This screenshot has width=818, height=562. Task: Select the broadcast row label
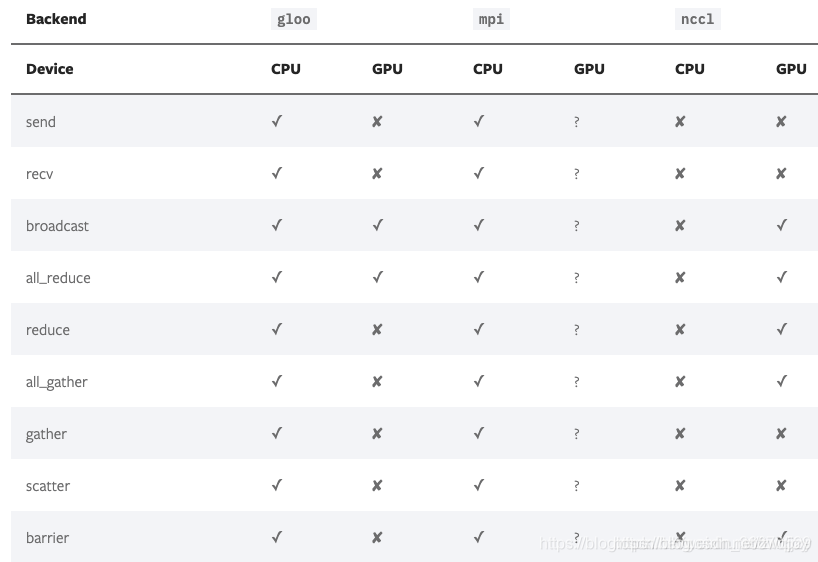(x=57, y=226)
